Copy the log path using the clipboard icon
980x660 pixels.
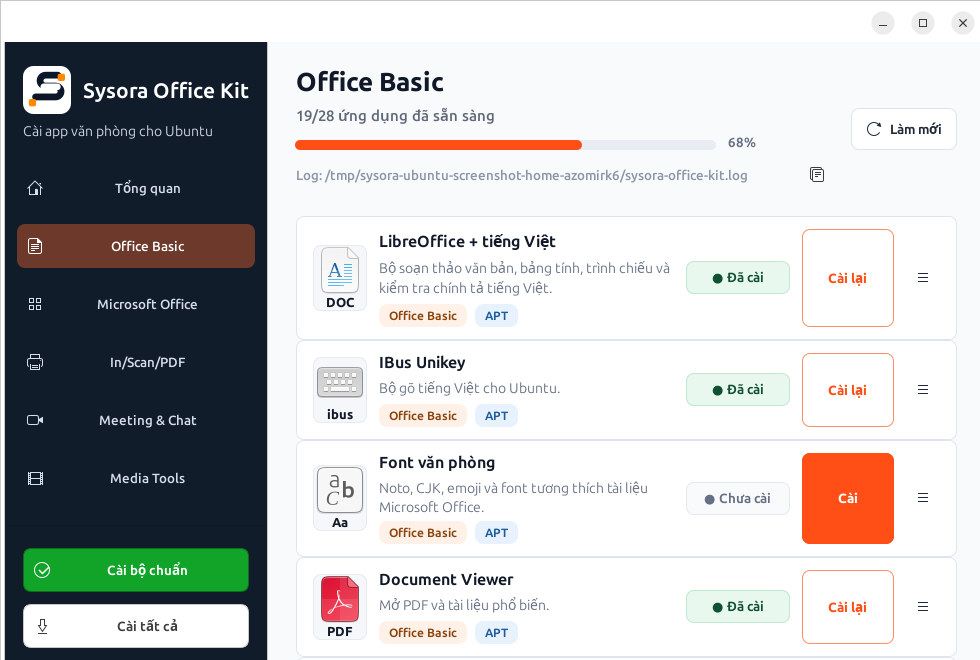pyautogui.click(x=817, y=174)
